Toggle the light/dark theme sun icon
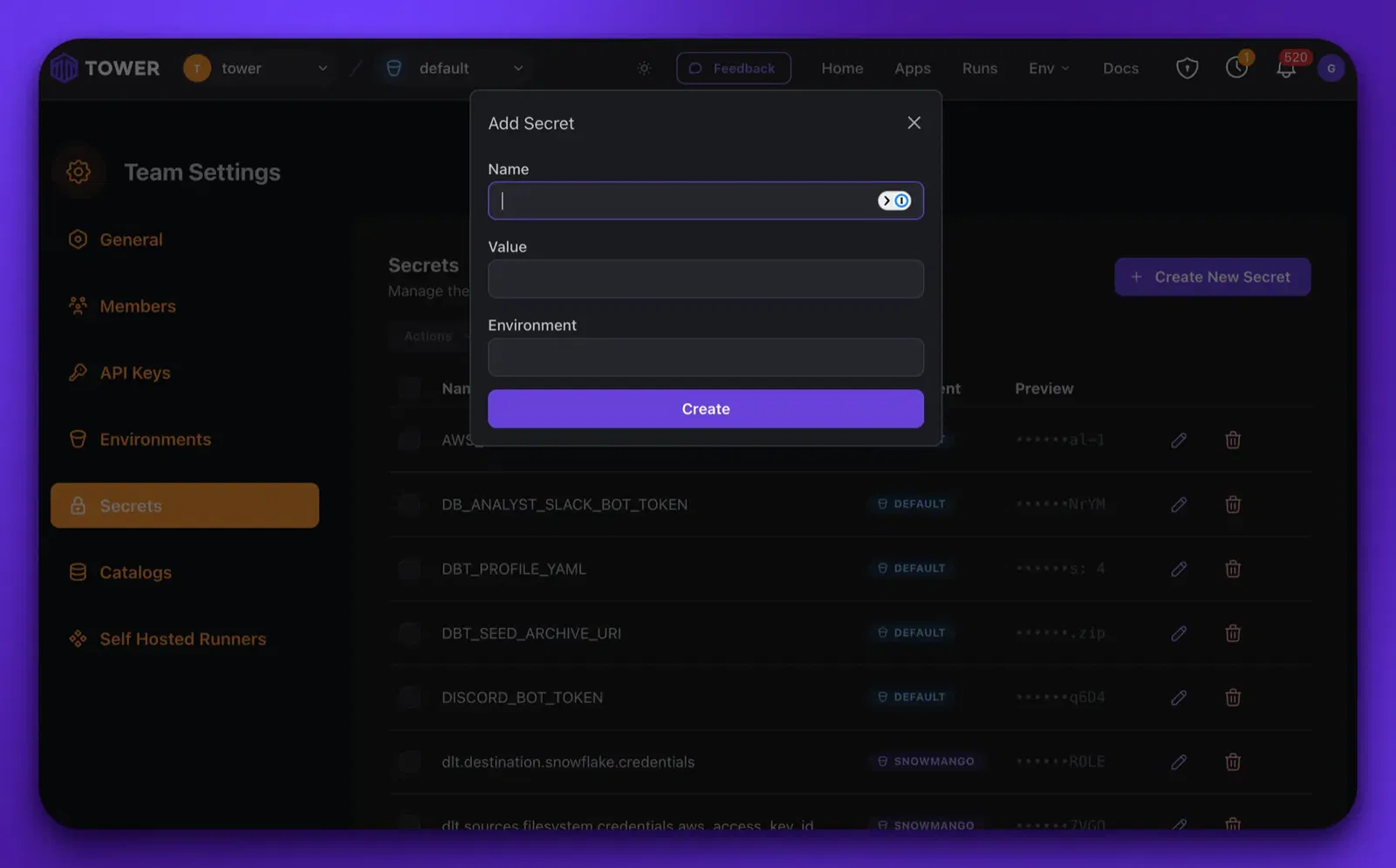Image resolution: width=1396 pixels, height=868 pixels. tap(644, 68)
